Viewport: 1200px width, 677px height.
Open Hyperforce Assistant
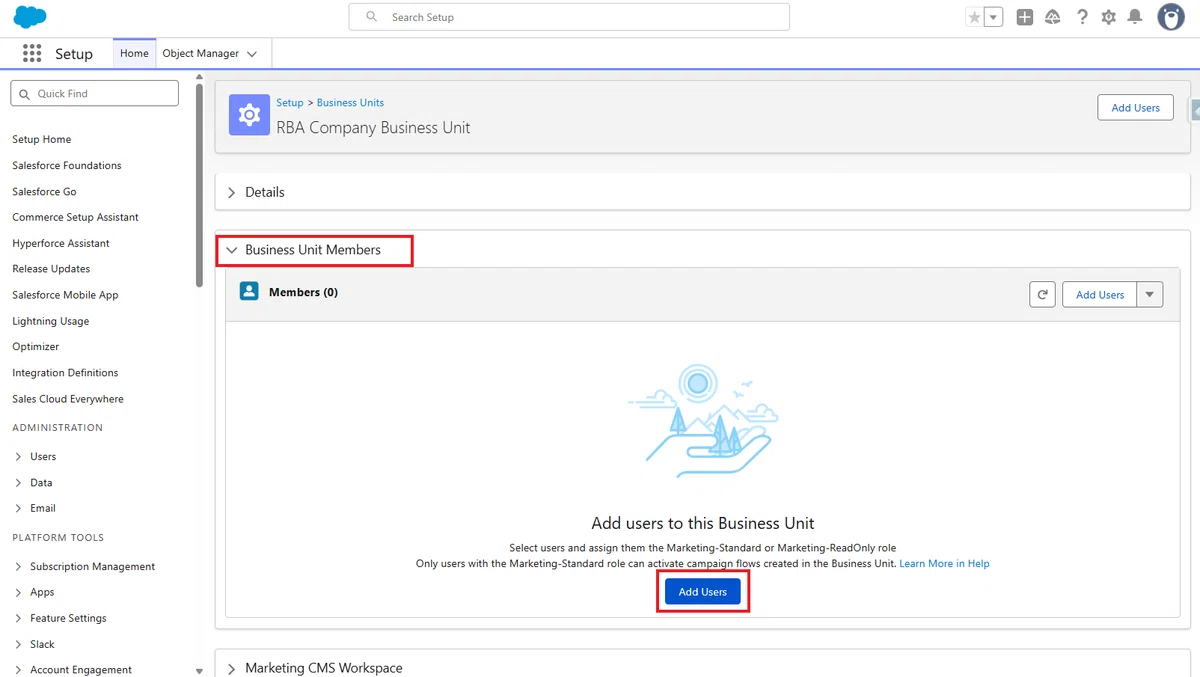pos(61,243)
